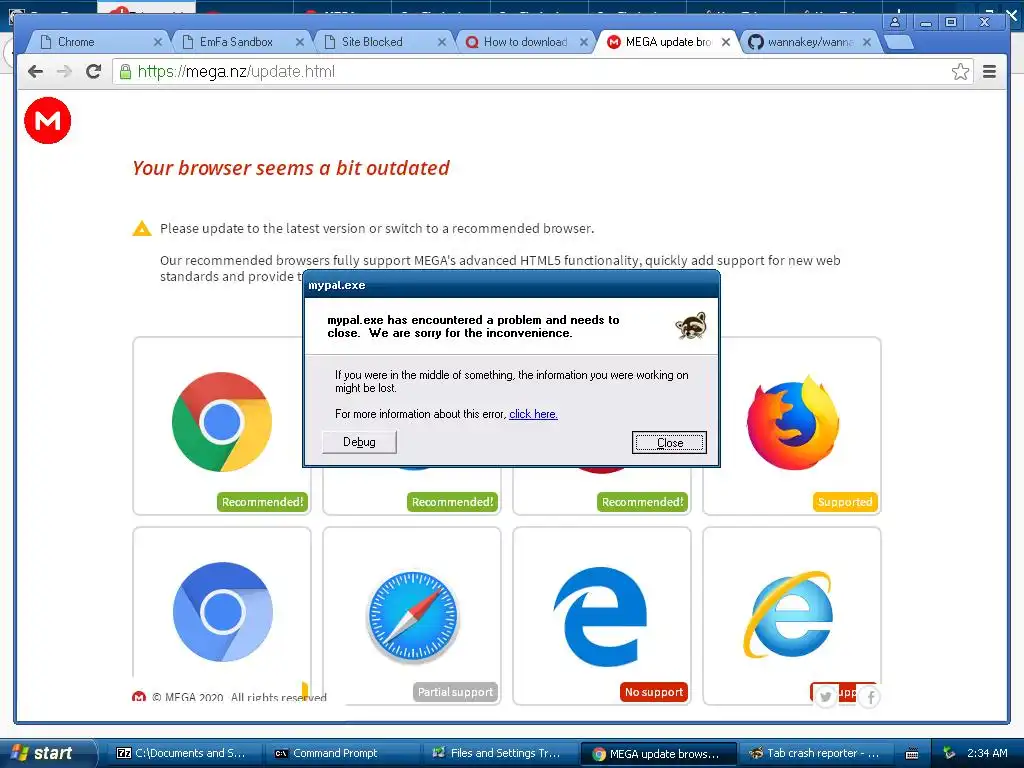The image size is (1024, 768).
Task: Click the keyboard icon in system tray
Action: point(912,754)
